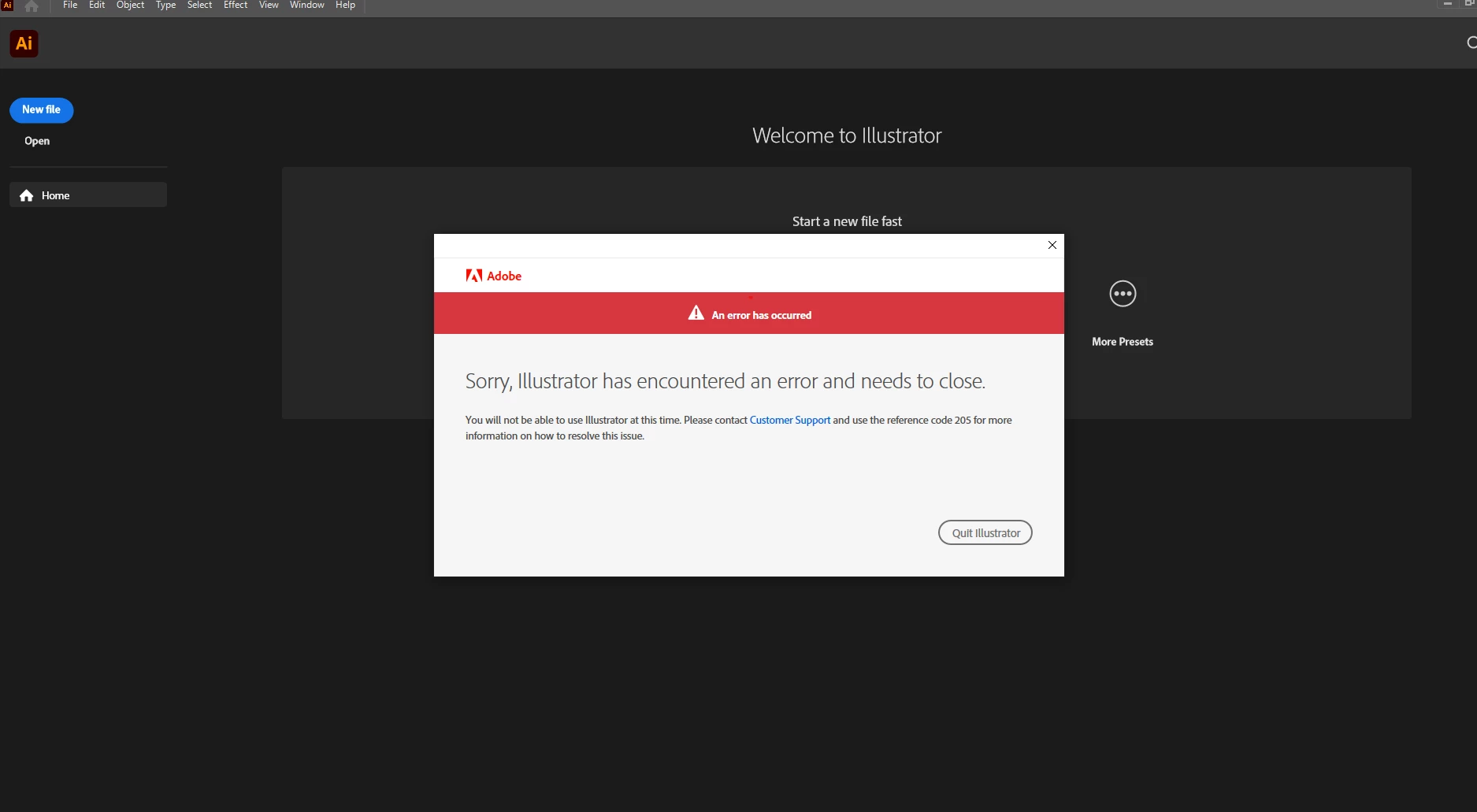Image resolution: width=1477 pixels, height=812 pixels.
Task: Open the Type menu
Action: 165,5
